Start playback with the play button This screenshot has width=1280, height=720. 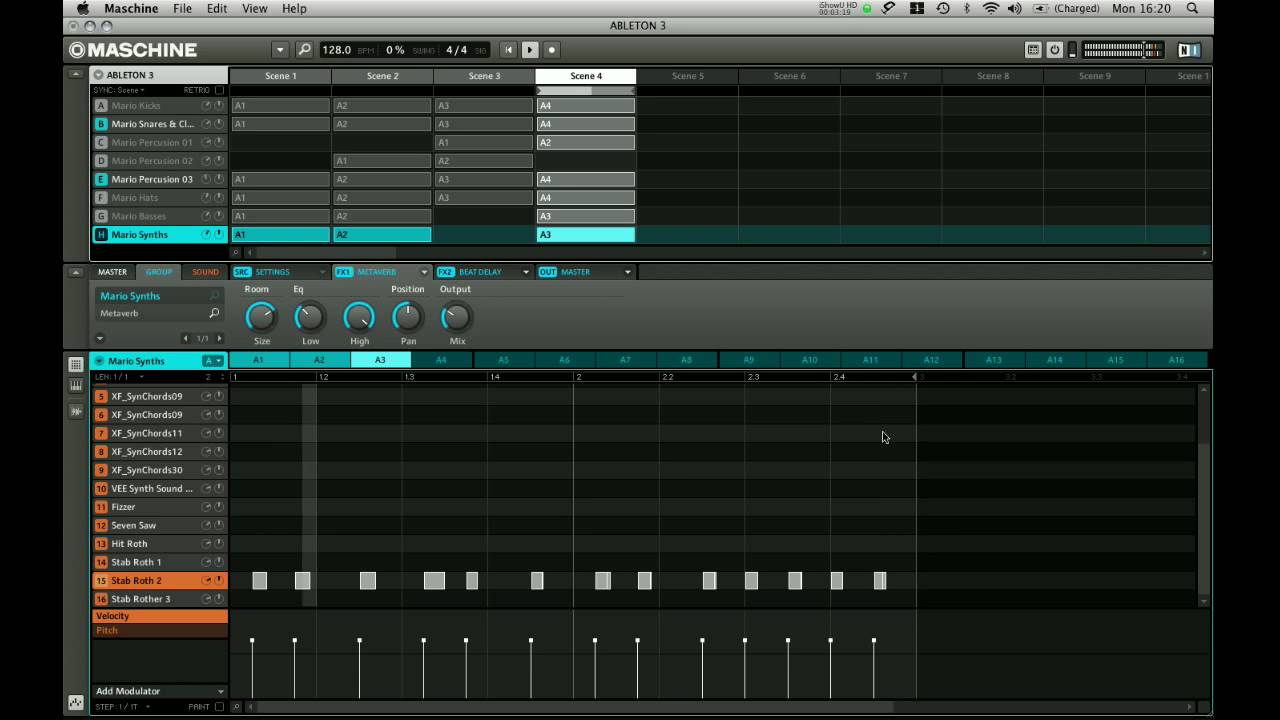point(530,50)
